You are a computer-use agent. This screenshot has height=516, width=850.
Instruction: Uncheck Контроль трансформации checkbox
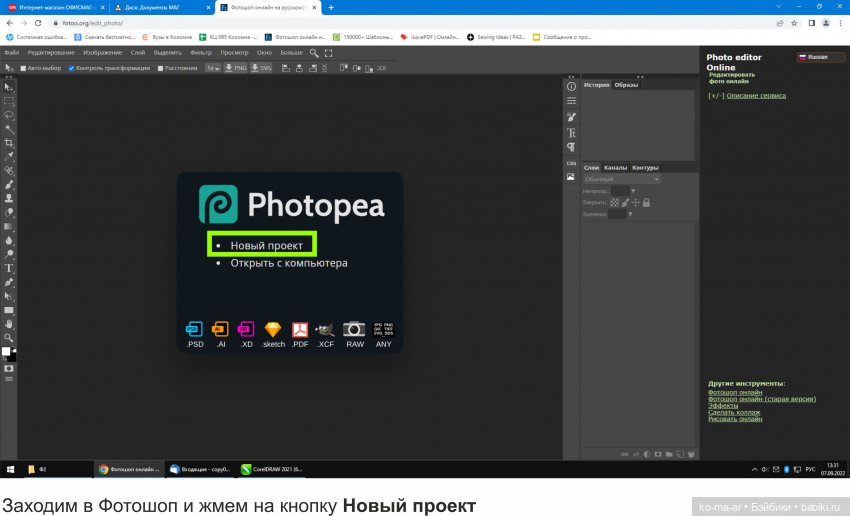click(x=72, y=68)
